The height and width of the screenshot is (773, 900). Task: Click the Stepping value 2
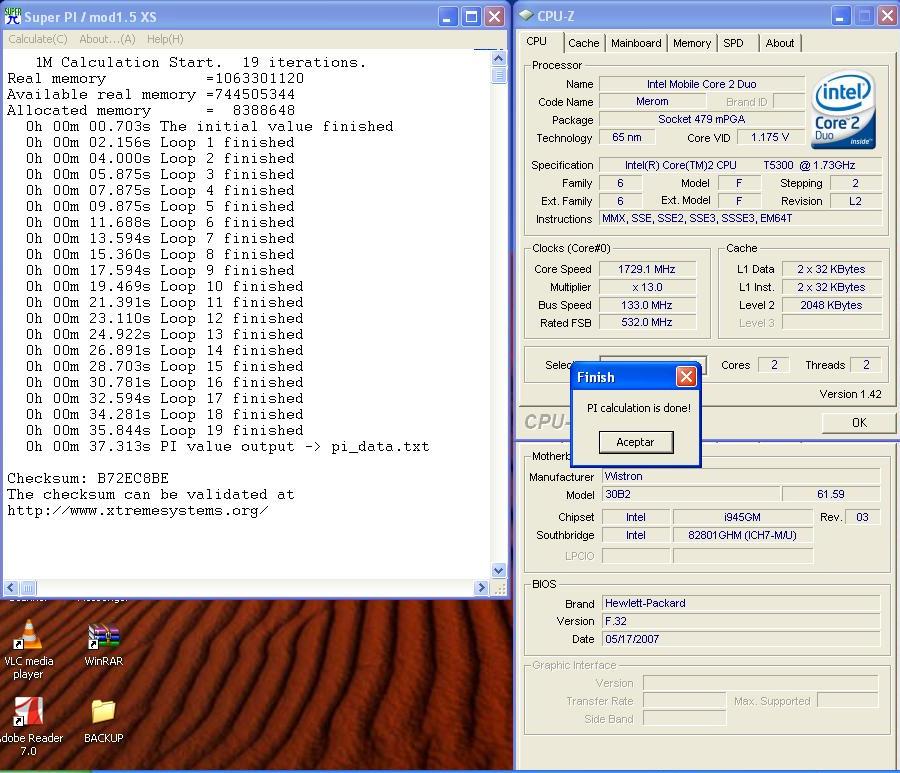(x=855, y=183)
